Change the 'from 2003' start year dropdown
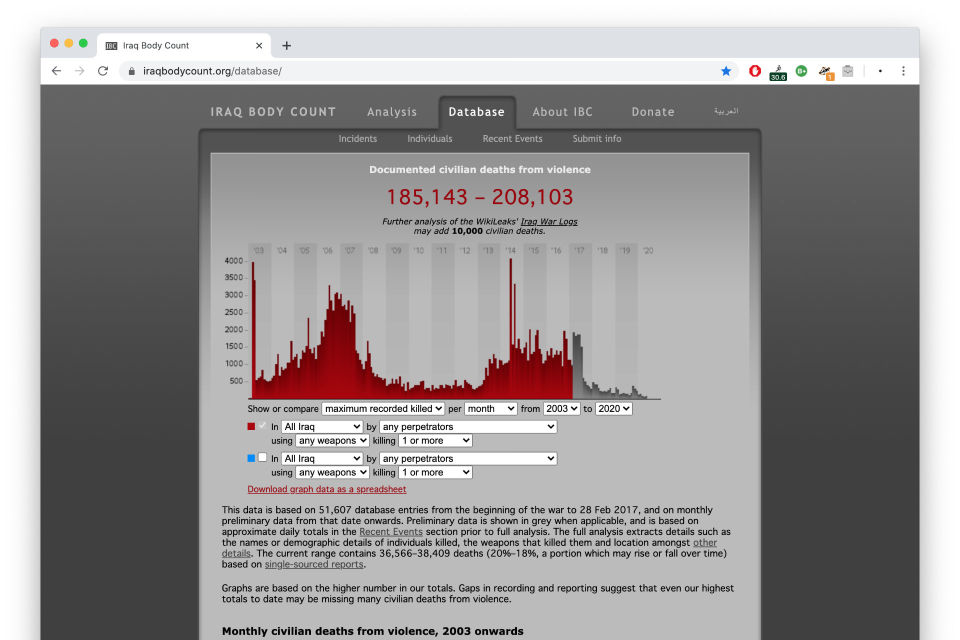The height and width of the screenshot is (640, 960). pyautogui.click(x=561, y=409)
